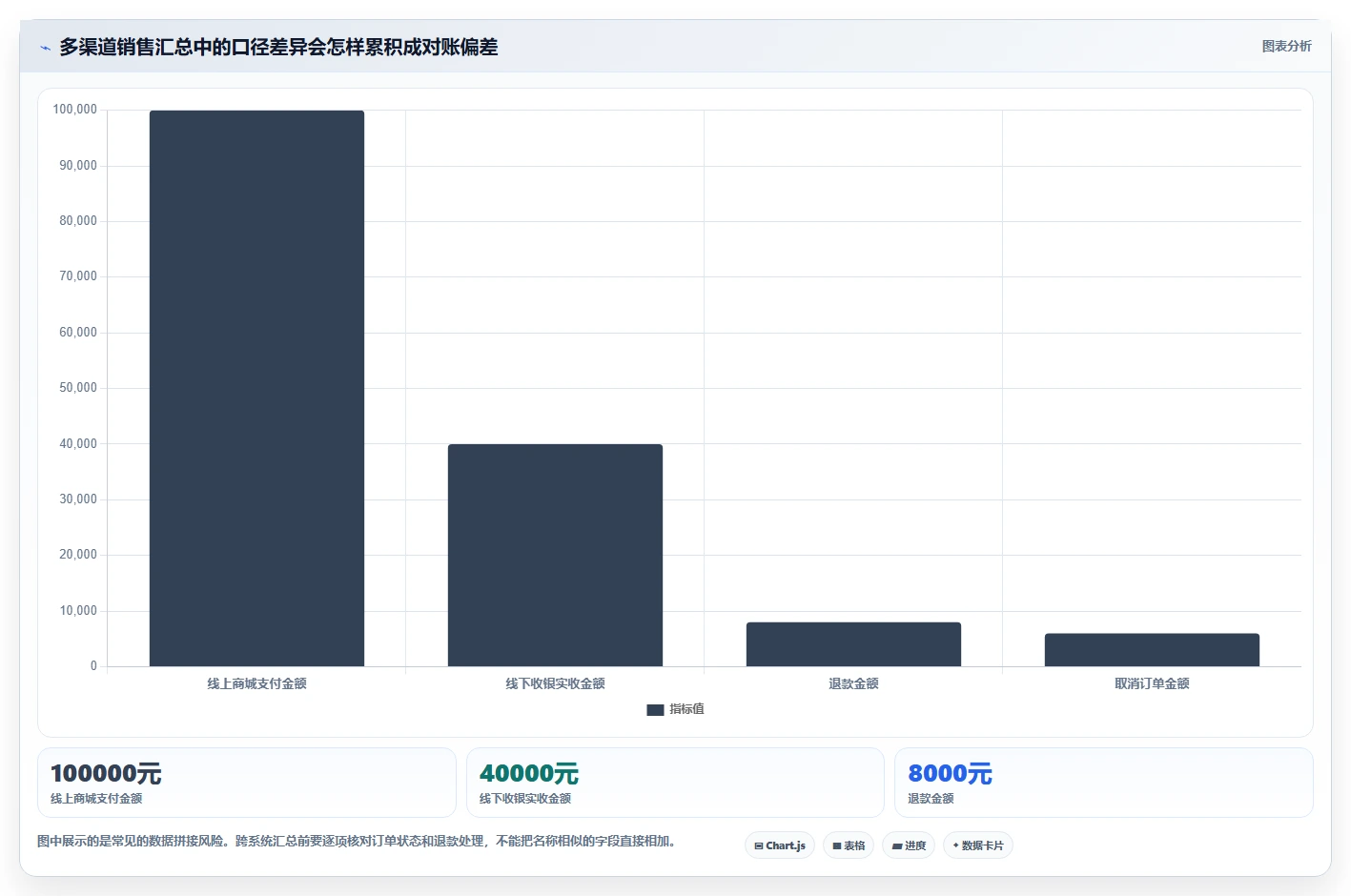Image resolution: width=1351 pixels, height=896 pixels.
Task: Click the 100,000 y-axis tick label
Action: 74,110
